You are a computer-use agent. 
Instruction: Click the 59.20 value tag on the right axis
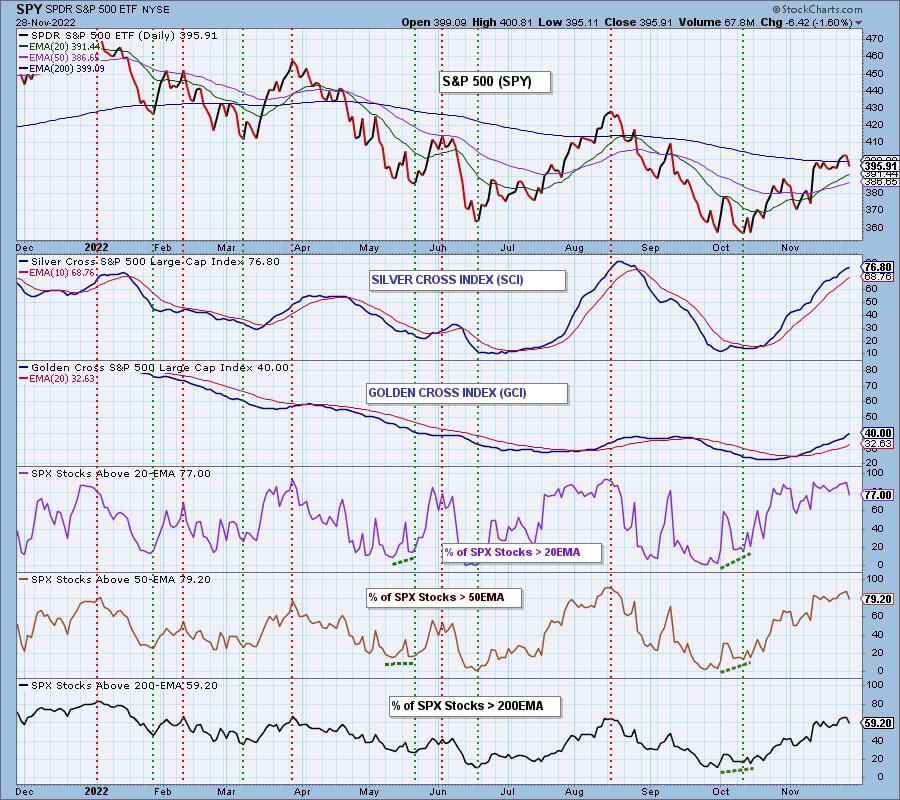click(879, 724)
